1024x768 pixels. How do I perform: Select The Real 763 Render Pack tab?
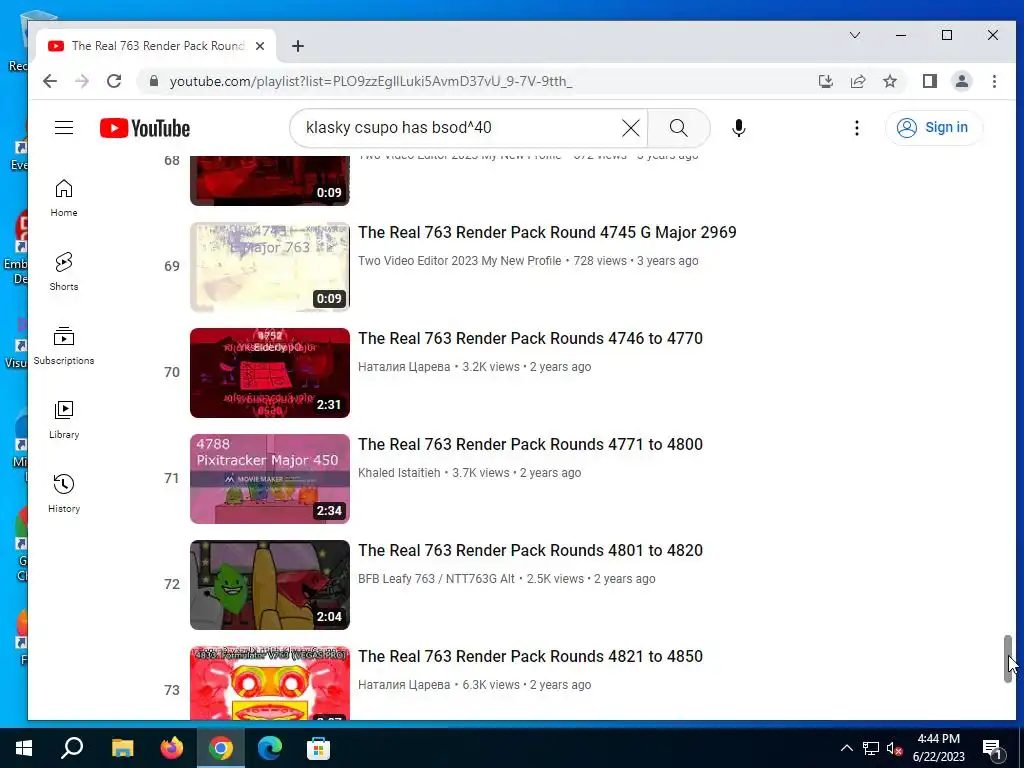click(x=155, y=46)
